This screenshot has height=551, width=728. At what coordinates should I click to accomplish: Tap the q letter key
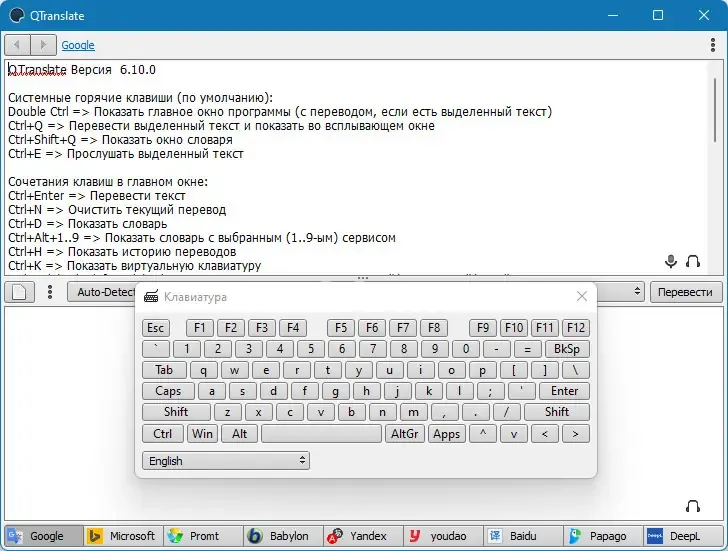[203, 370]
